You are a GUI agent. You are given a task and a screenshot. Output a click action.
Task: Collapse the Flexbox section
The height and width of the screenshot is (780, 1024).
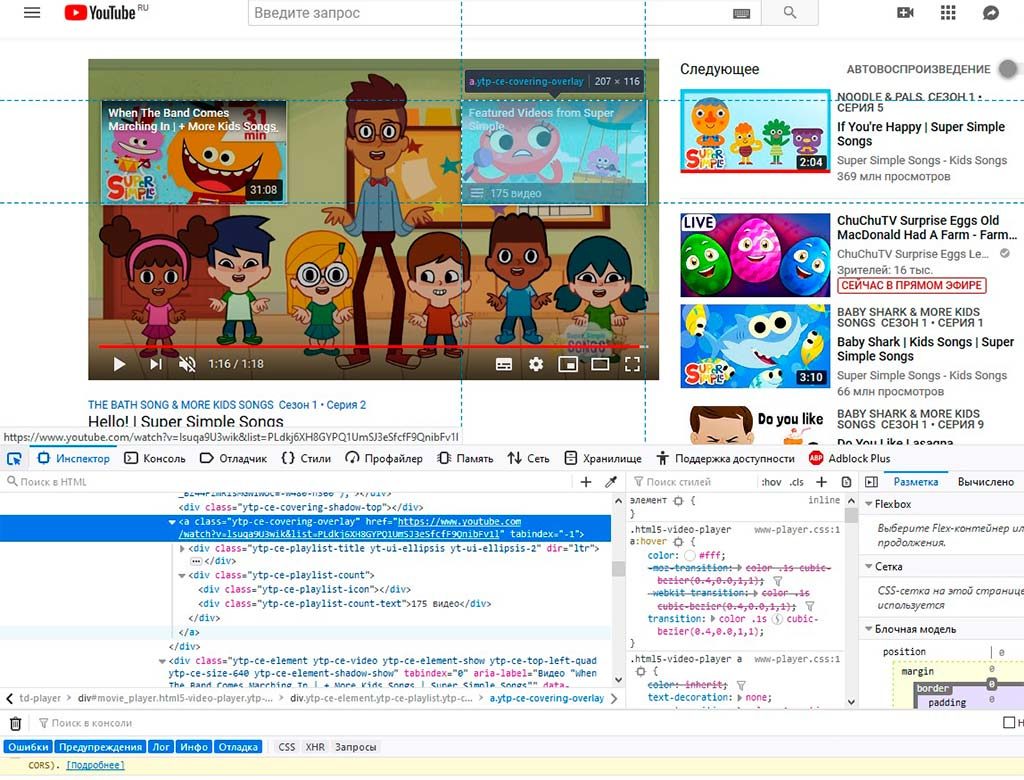coord(869,504)
